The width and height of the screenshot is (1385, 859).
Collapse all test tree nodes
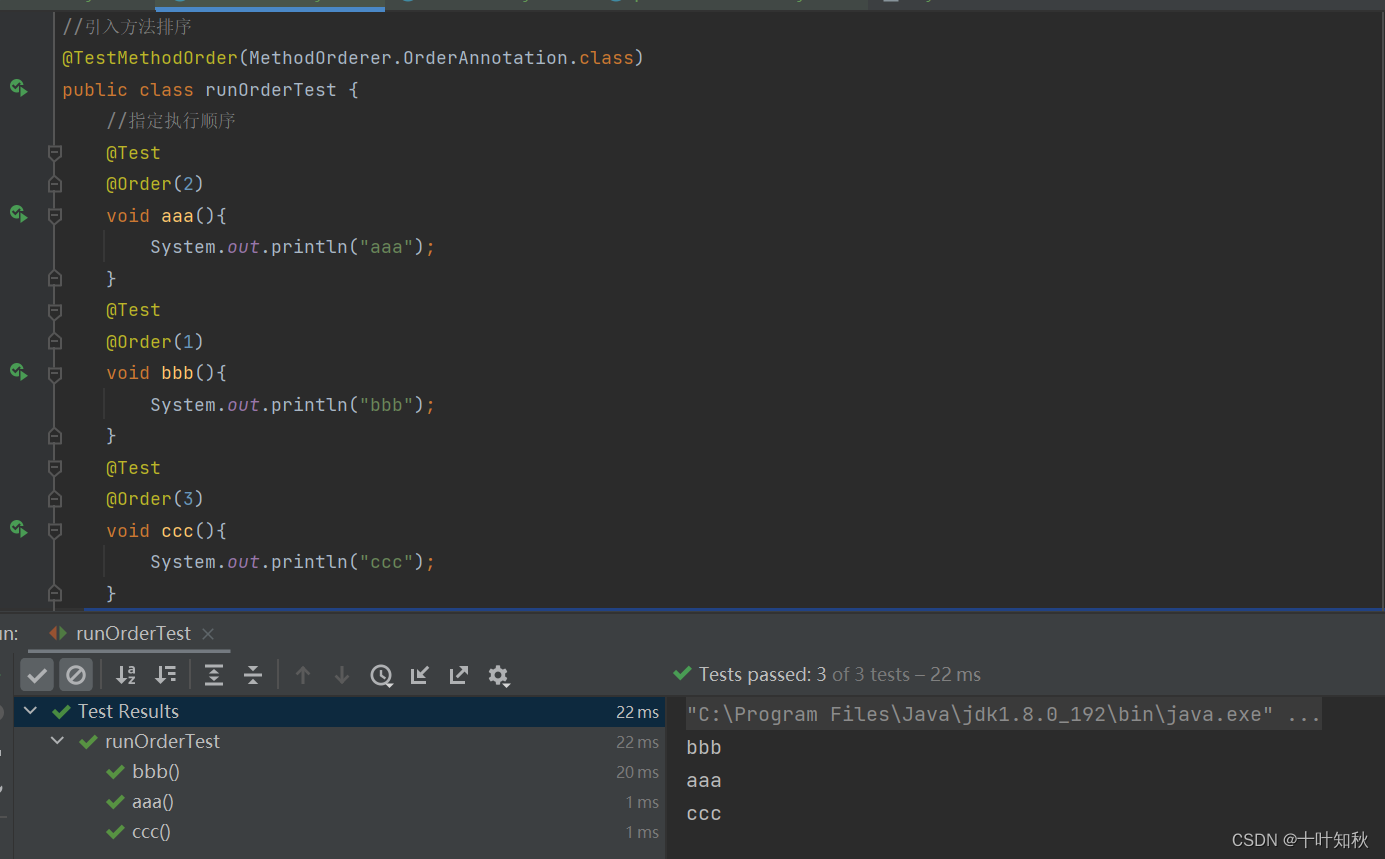pos(253,675)
